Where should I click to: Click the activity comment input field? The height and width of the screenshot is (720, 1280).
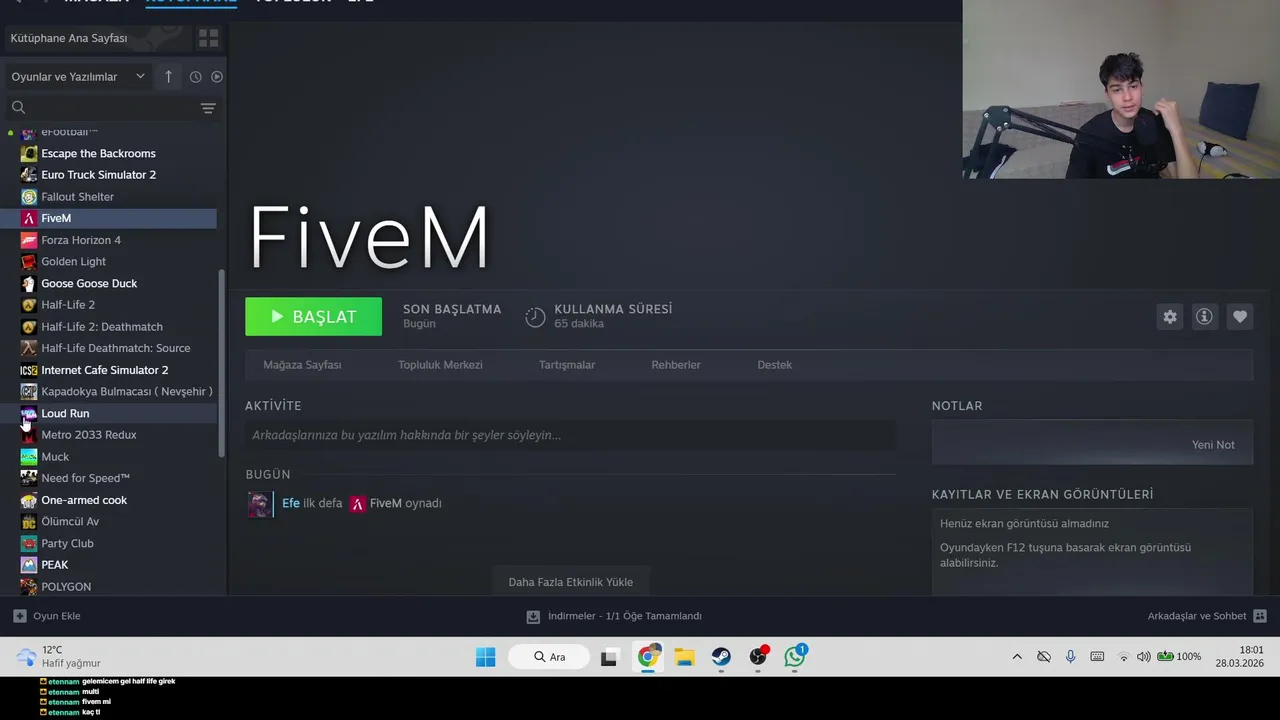(x=570, y=435)
